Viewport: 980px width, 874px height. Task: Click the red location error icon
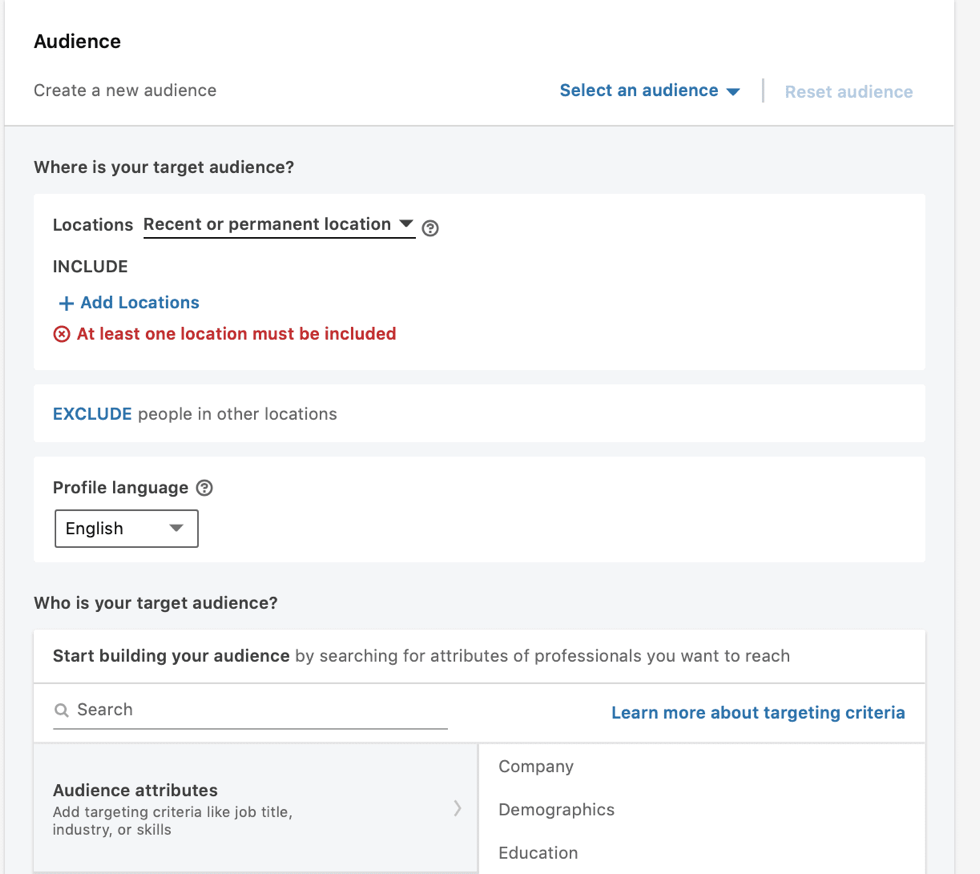coord(62,334)
